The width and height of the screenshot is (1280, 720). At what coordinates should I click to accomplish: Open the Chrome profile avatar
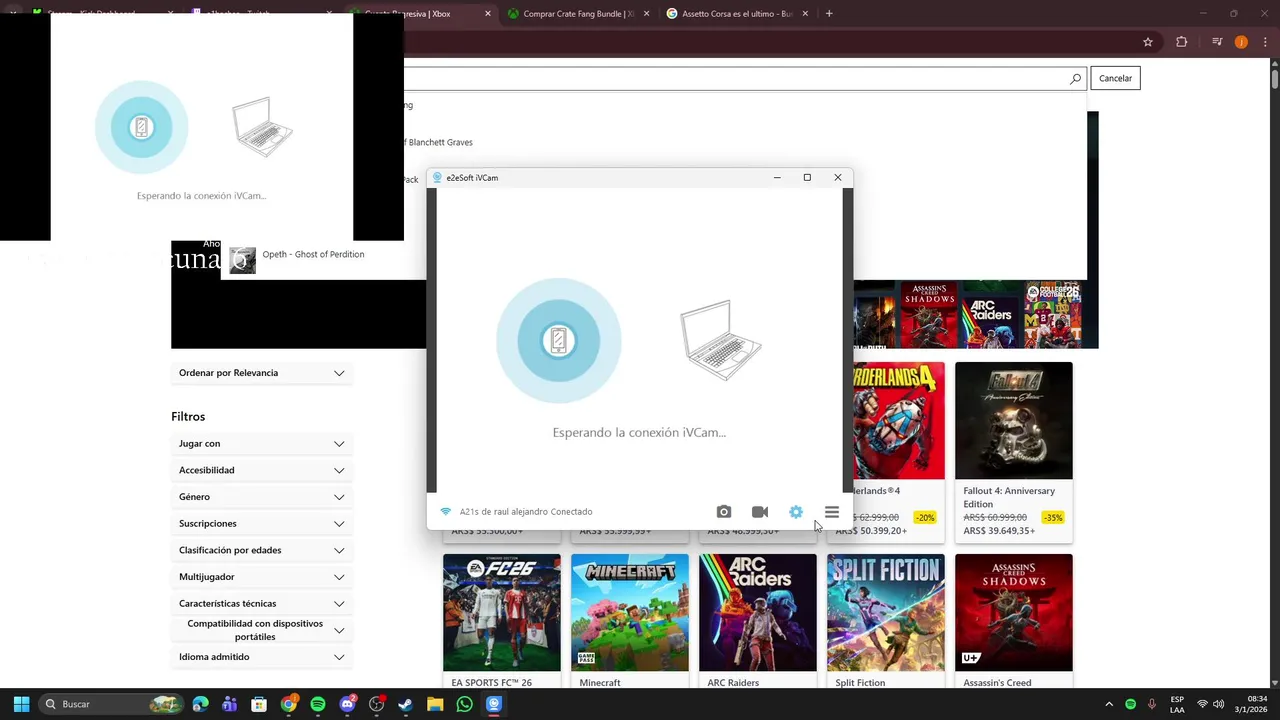[x=1241, y=42]
